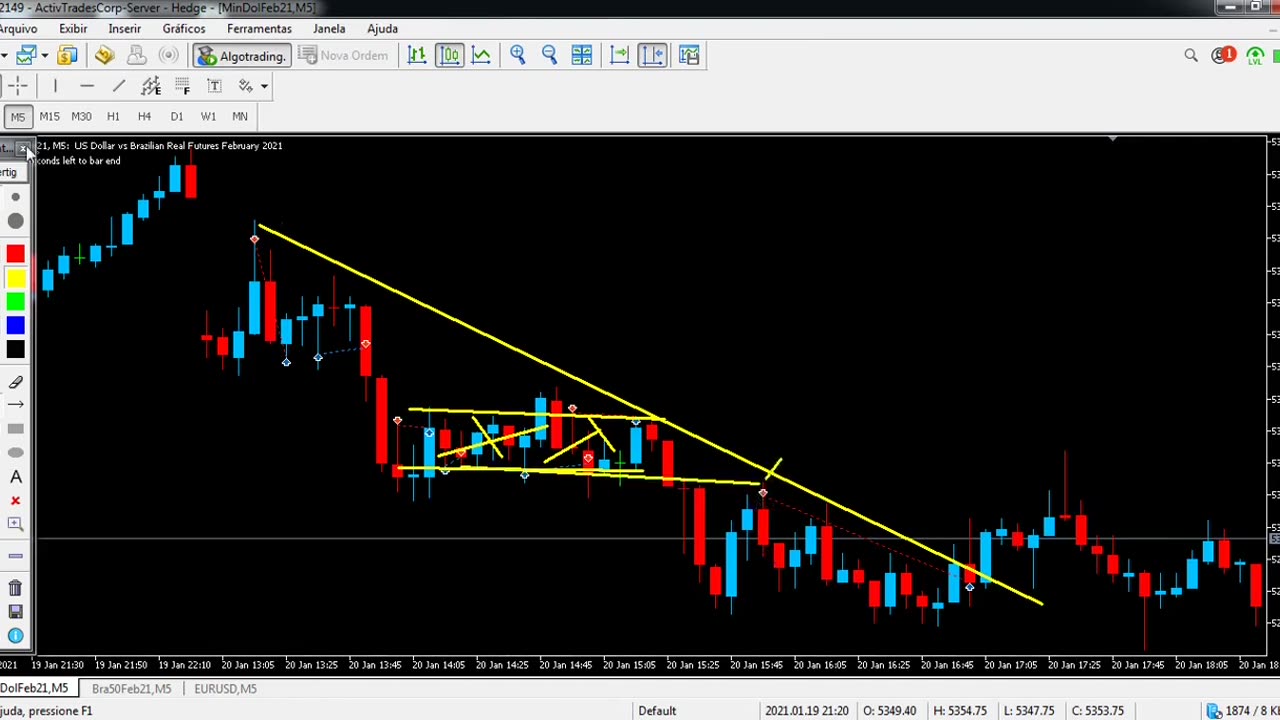Open the Arquivo menu
This screenshot has height=720, width=1280.
click(x=18, y=29)
